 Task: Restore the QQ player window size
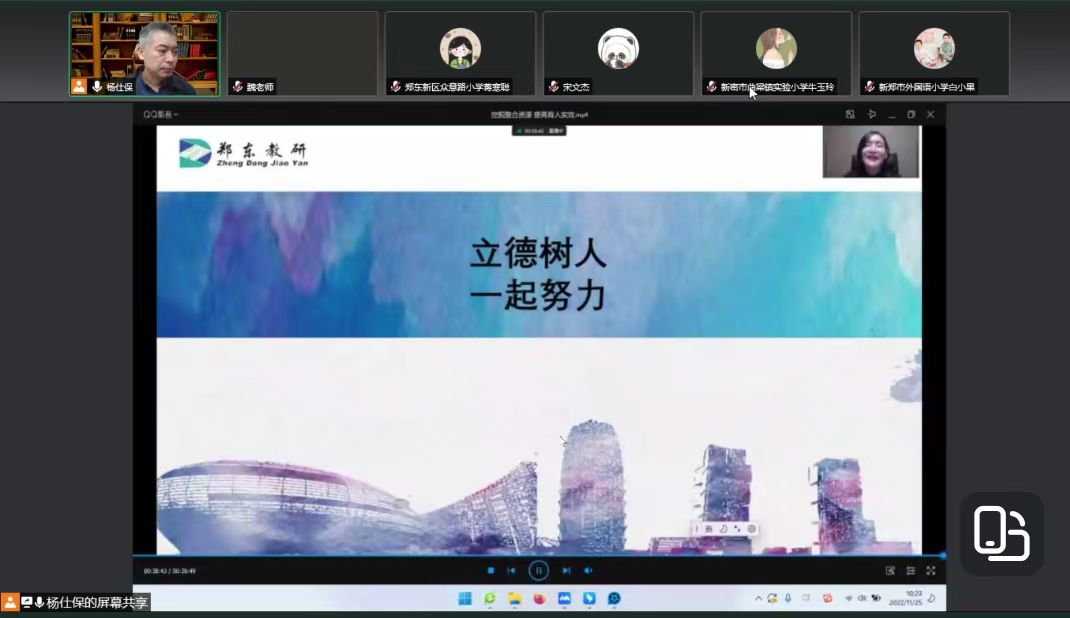point(911,115)
